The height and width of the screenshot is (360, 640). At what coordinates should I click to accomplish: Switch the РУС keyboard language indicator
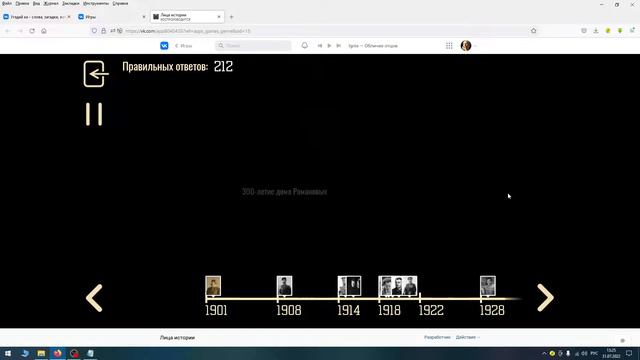coord(594,353)
